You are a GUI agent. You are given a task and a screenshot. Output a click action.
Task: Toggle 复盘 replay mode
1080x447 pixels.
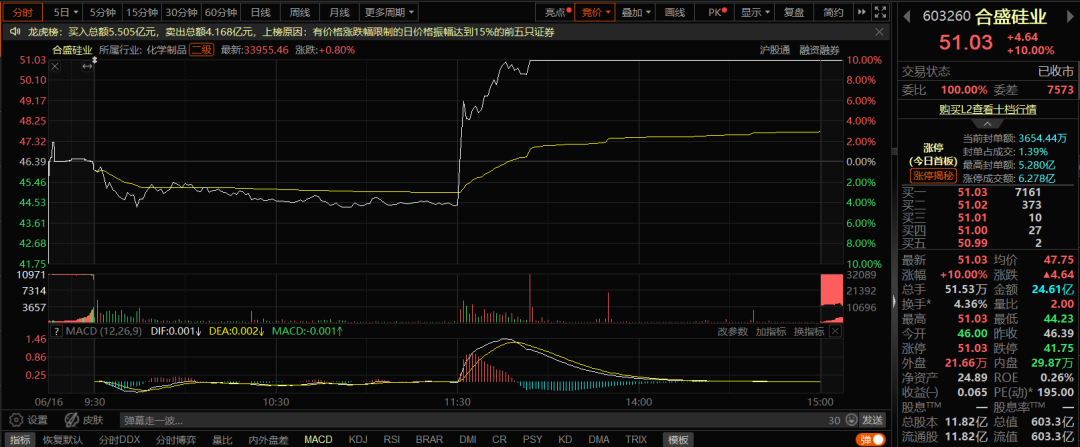coord(793,12)
